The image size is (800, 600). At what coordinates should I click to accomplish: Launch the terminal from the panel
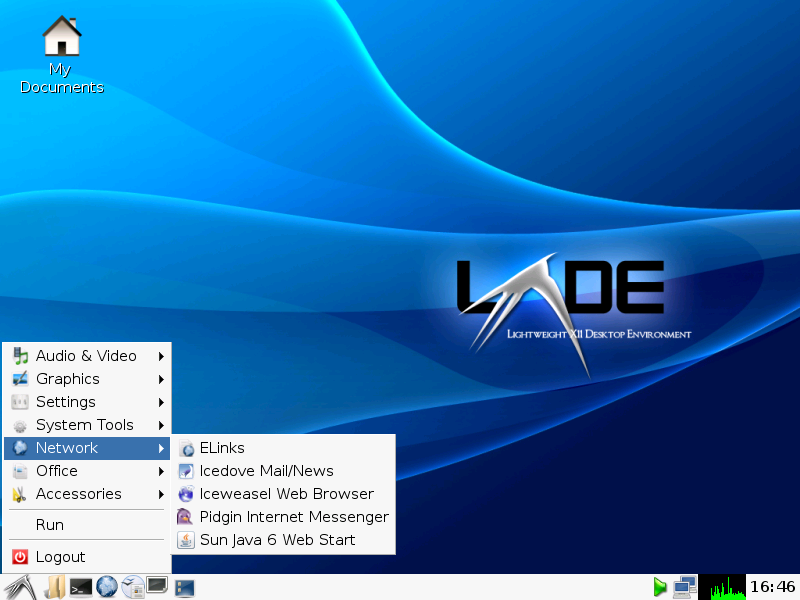(81, 588)
